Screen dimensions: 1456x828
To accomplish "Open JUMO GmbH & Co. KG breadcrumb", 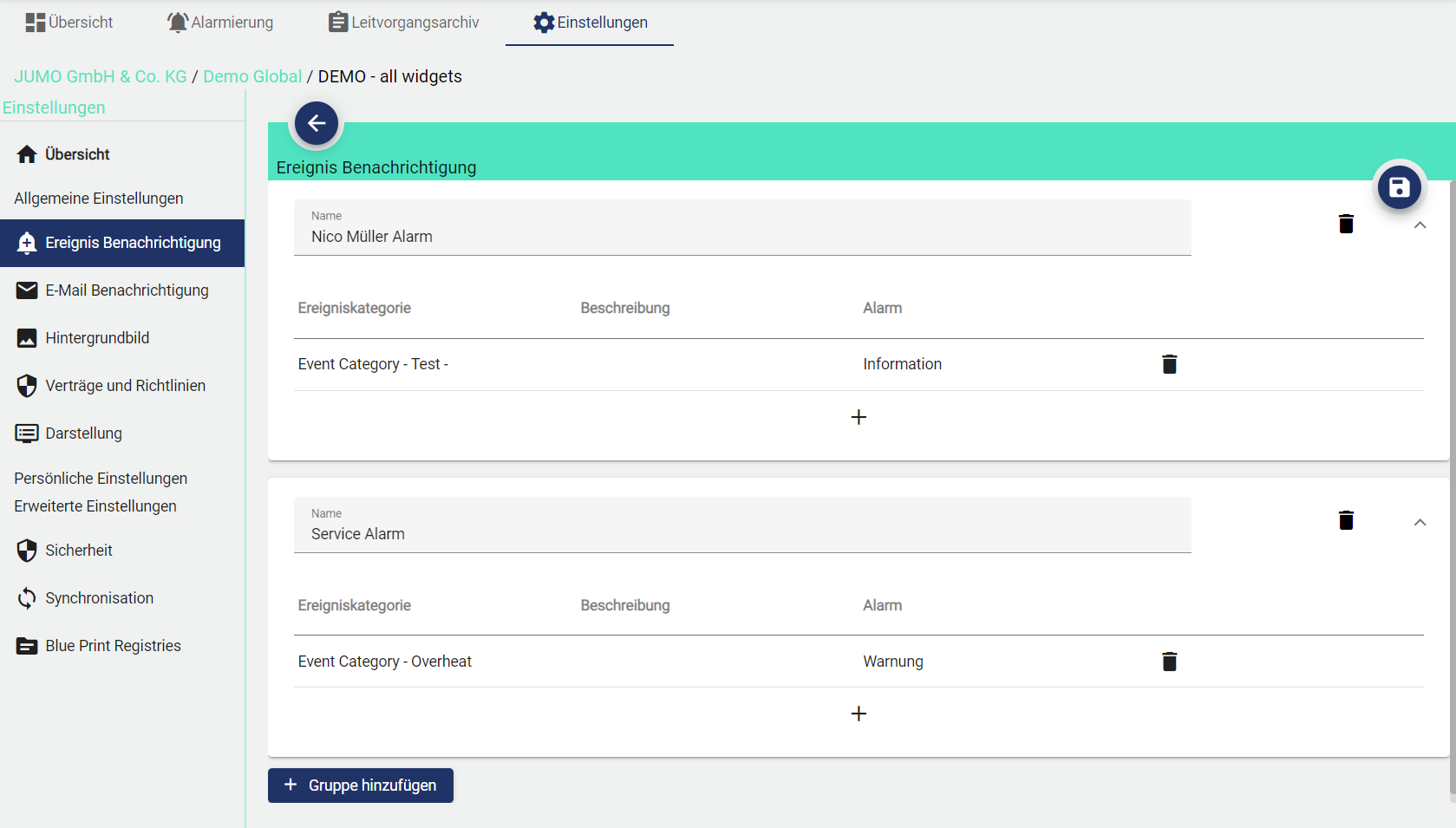I will tap(101, 76).
